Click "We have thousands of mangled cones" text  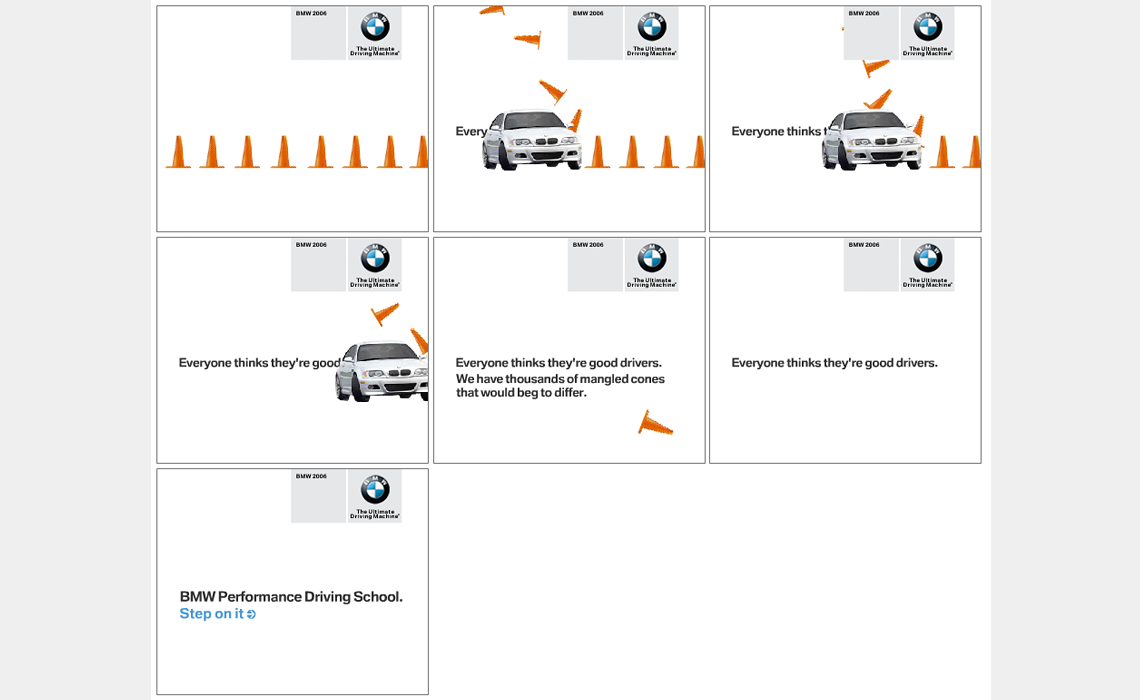560,379
